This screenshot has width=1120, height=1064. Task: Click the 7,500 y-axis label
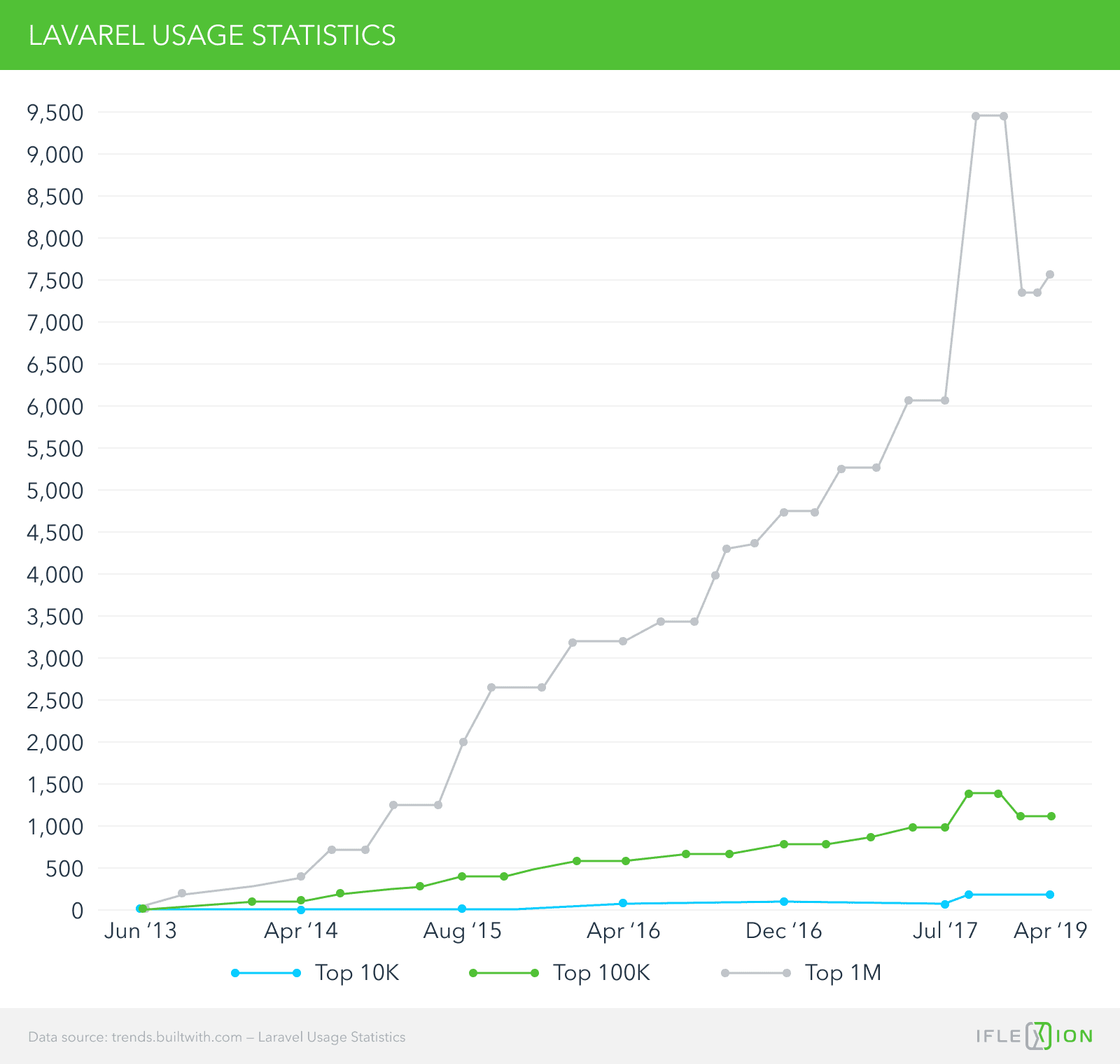click(55, 281)
